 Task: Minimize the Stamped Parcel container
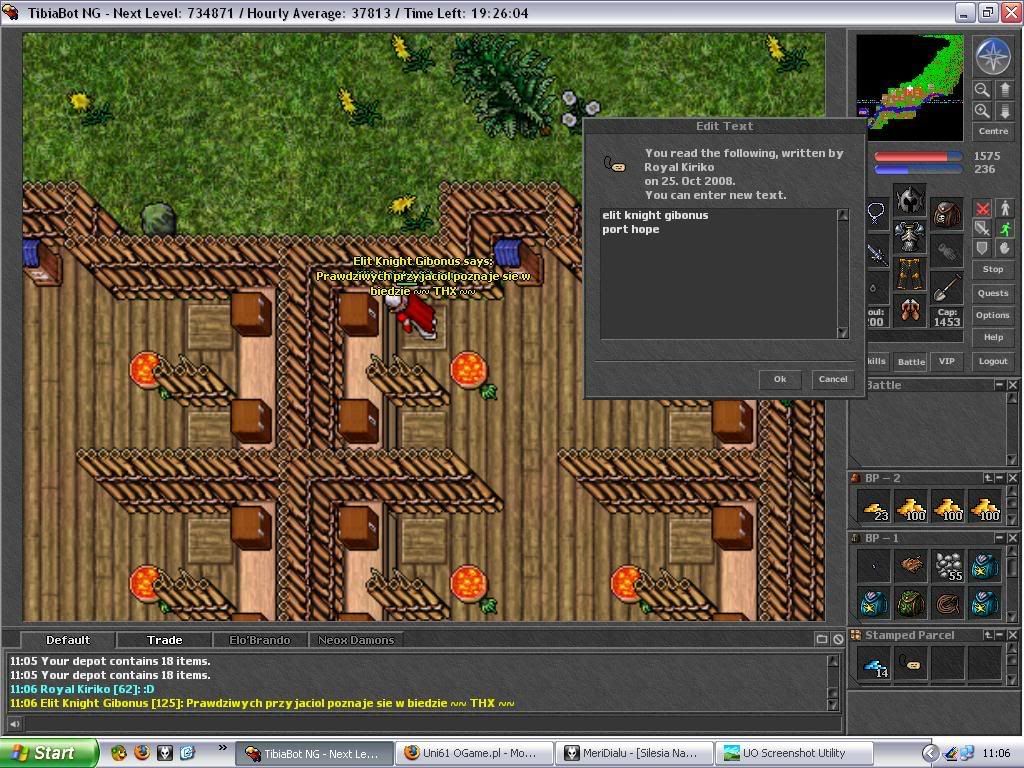[999, 635]
